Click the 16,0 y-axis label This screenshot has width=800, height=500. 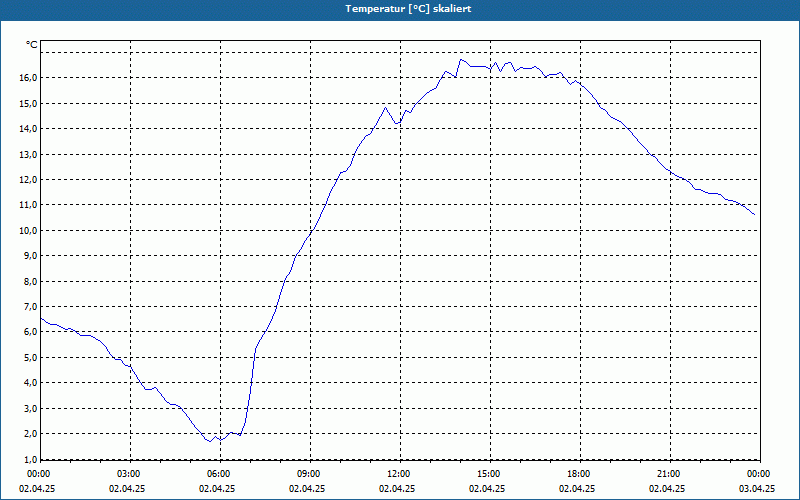pos(28,78)
